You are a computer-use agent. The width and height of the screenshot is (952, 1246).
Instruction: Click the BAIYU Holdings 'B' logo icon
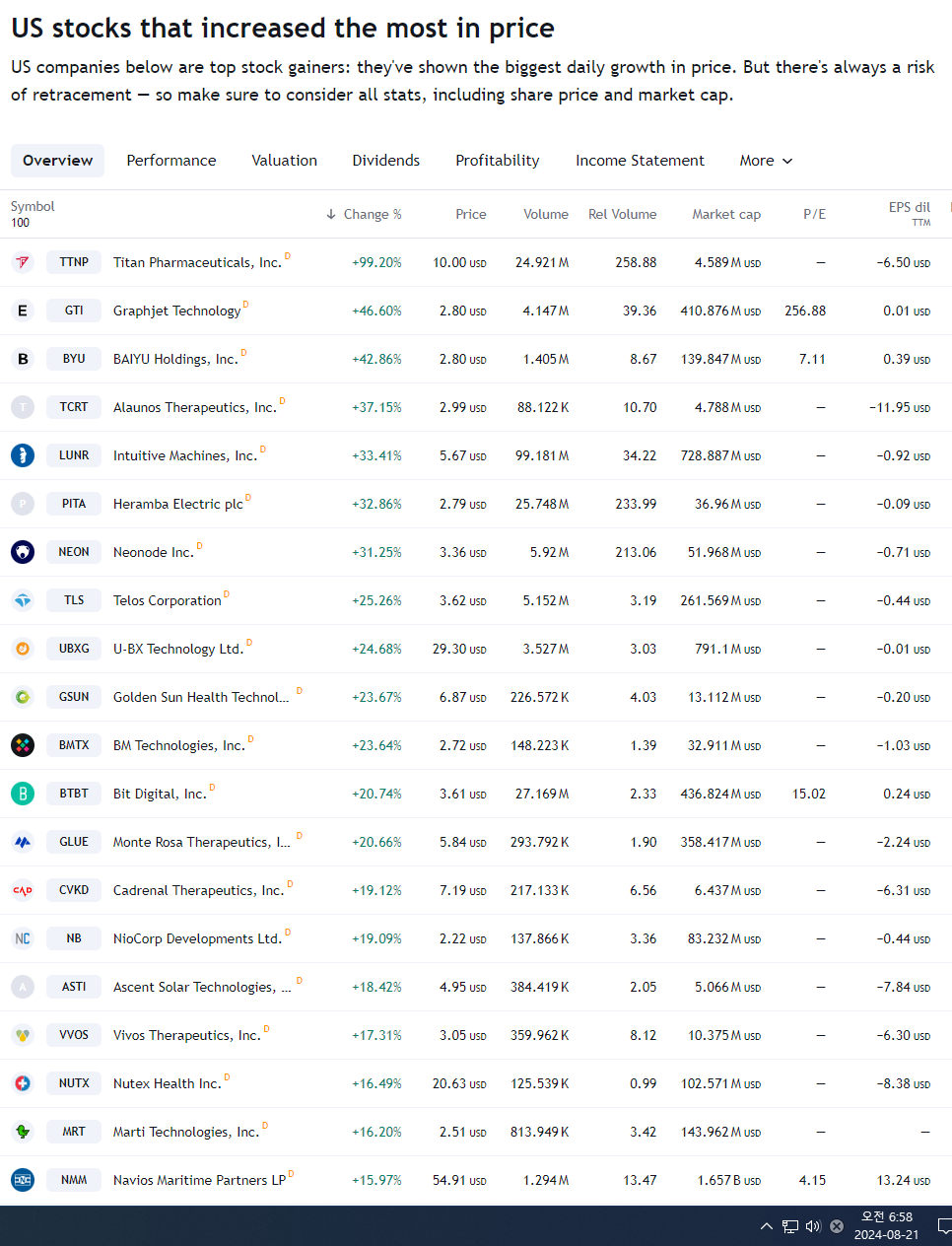pos(23,359)
